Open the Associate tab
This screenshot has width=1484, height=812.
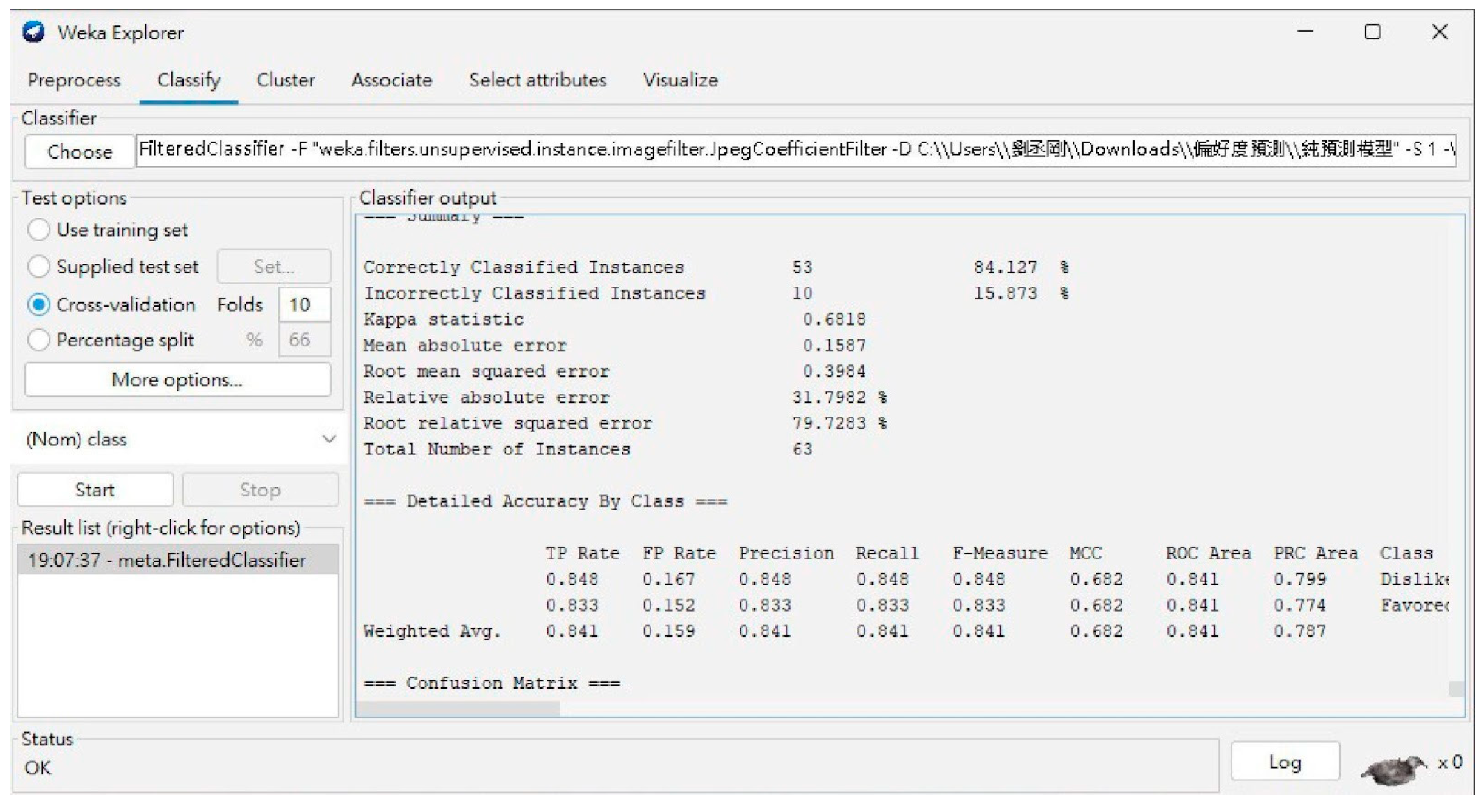pyautogui.click(x=391, y=80)
